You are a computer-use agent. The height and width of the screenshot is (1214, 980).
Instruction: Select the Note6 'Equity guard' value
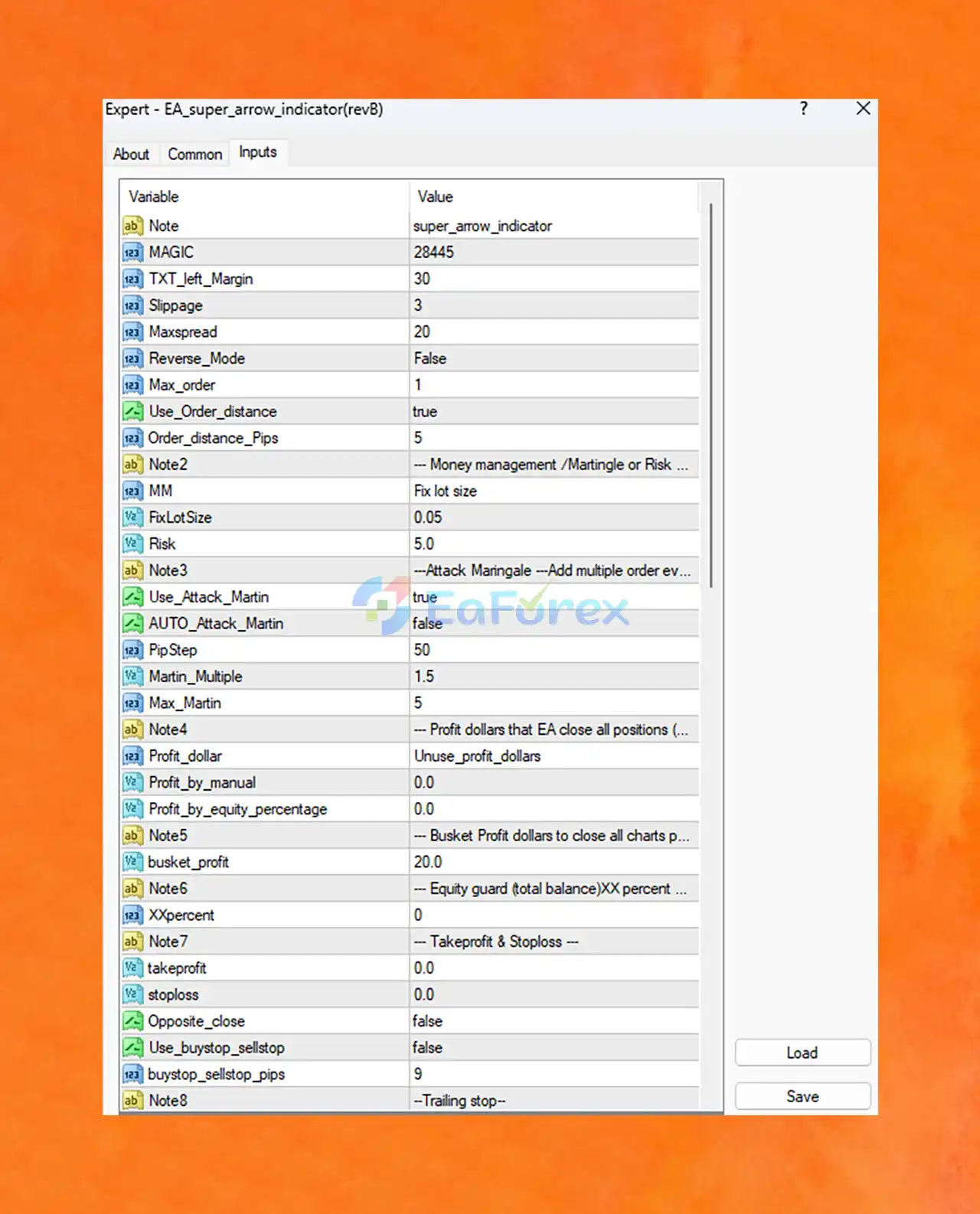[554, 889]
